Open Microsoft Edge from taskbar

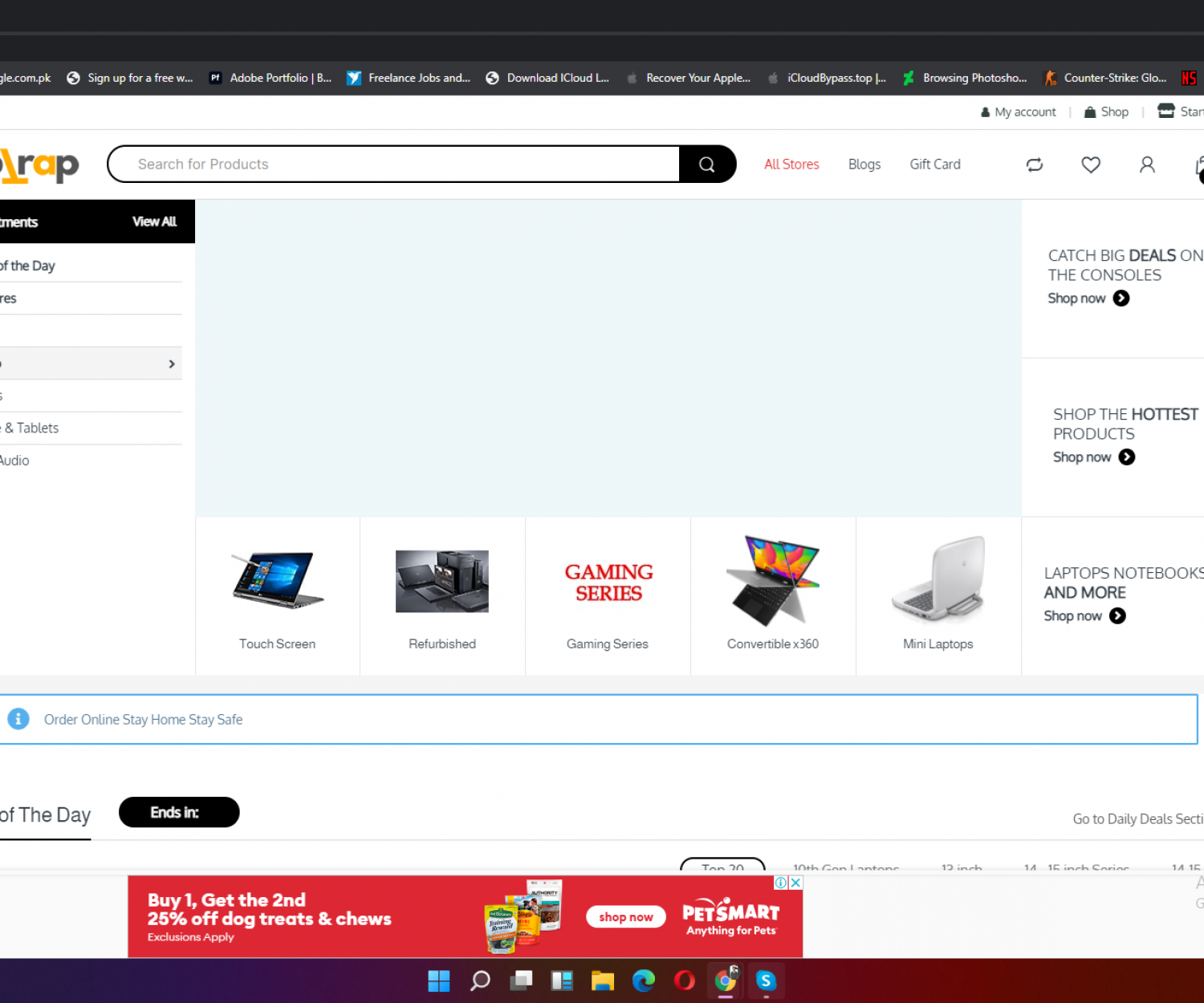[x=643, y=981]
